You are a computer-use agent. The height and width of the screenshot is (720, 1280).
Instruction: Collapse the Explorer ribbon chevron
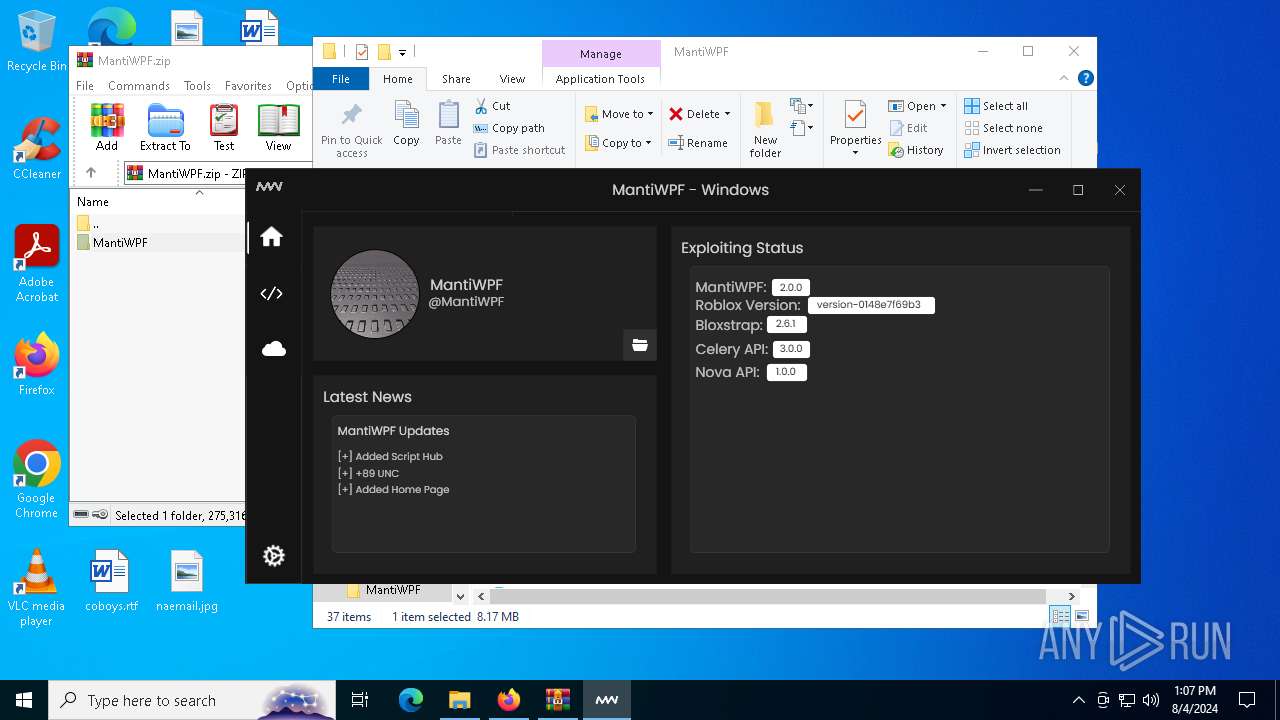[x=1065, y=78]
